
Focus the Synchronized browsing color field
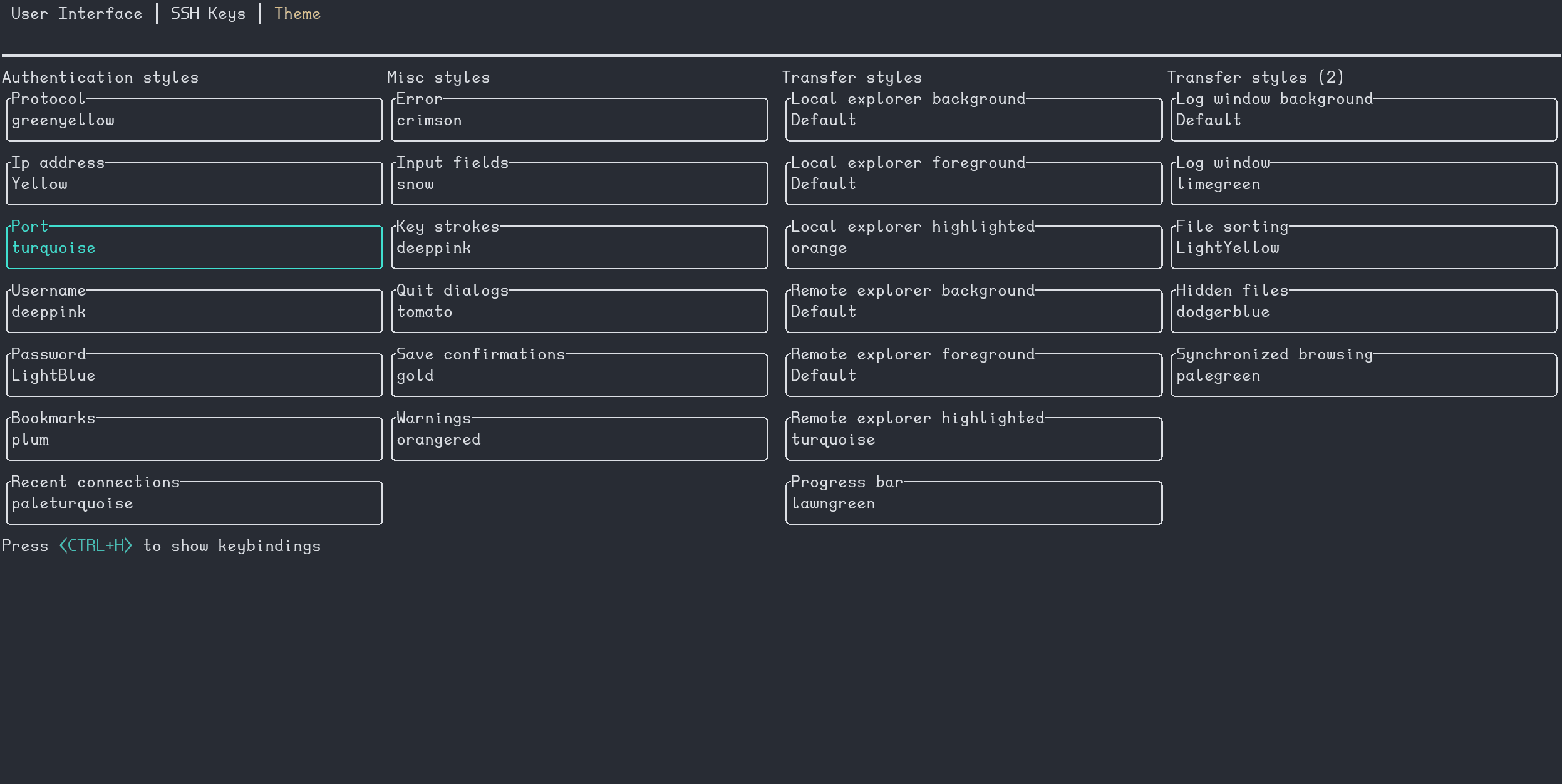[1363, 376]
